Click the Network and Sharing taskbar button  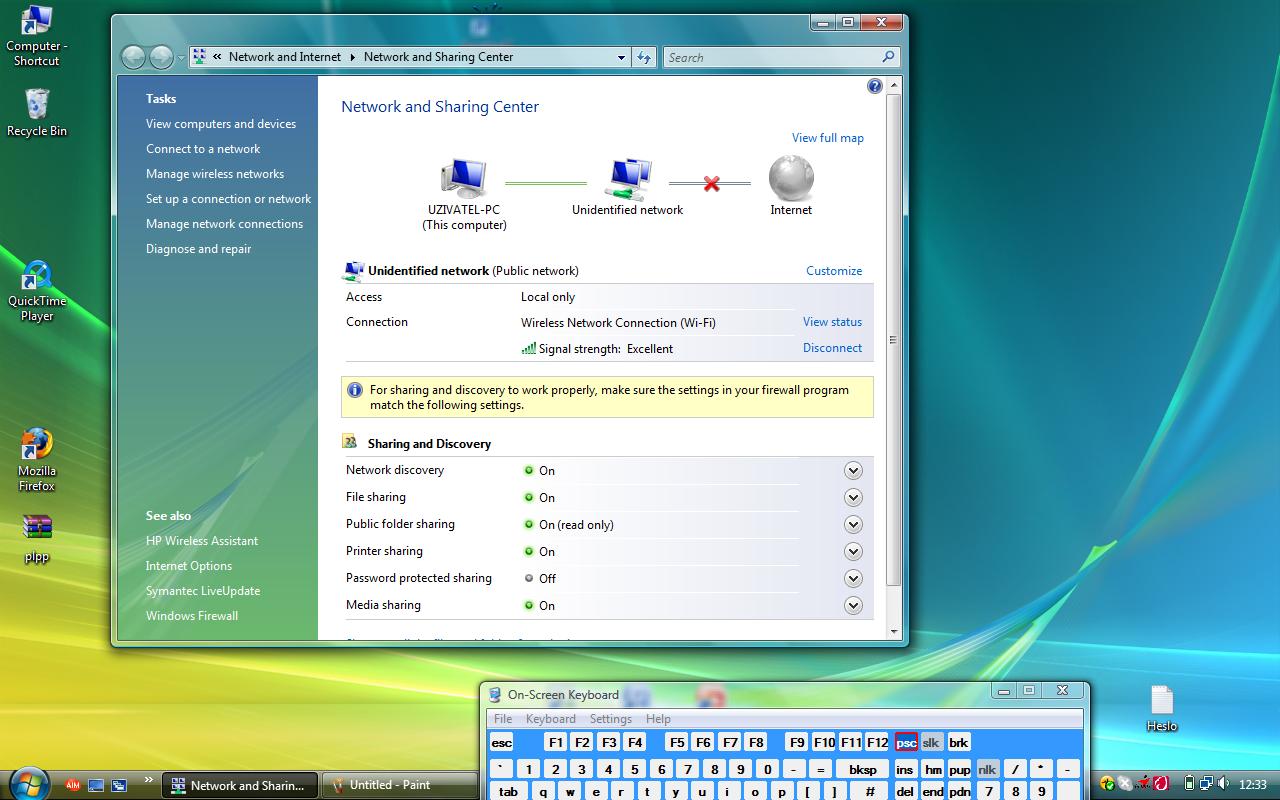click(x=240, y=785)
